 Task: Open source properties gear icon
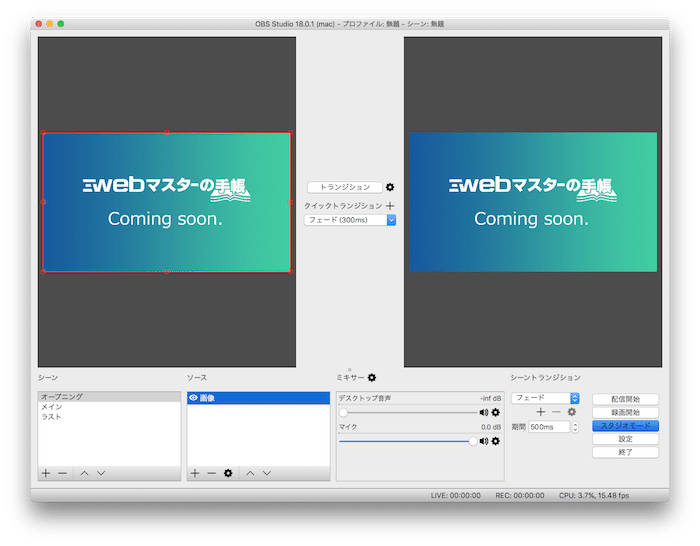228,473
